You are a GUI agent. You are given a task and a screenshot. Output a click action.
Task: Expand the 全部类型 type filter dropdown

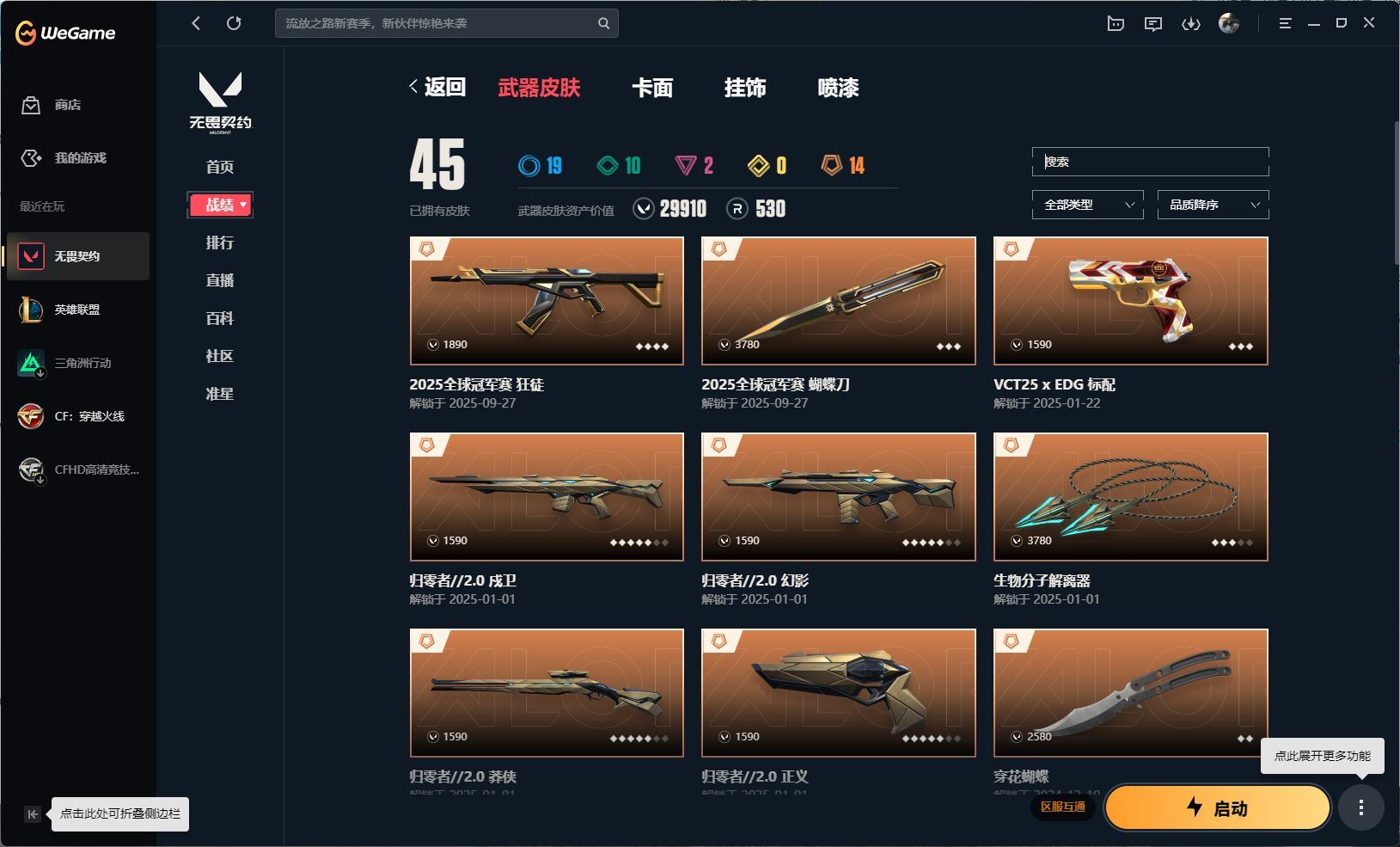[1088, 205]
